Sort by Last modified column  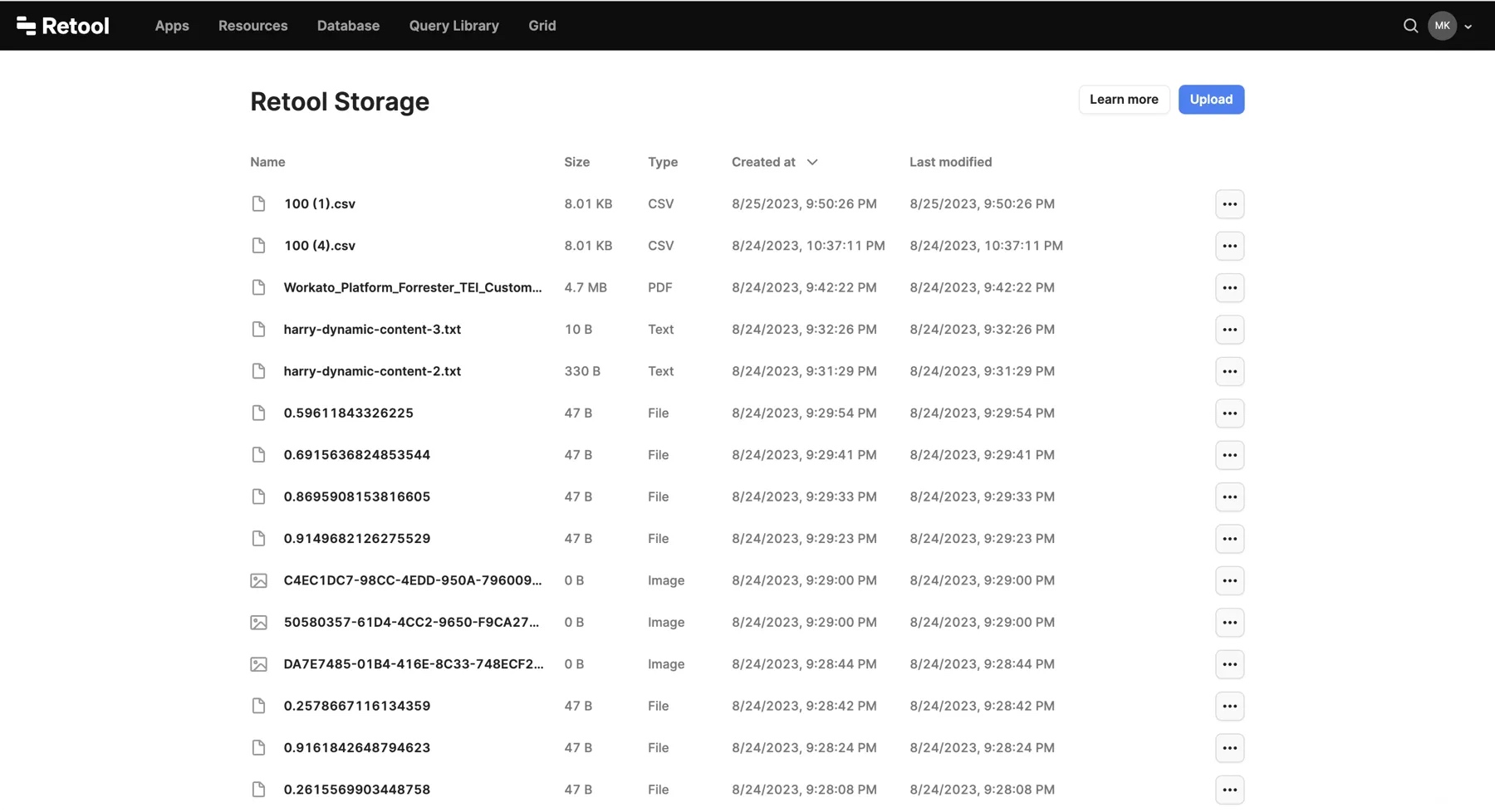click(950, 162)
